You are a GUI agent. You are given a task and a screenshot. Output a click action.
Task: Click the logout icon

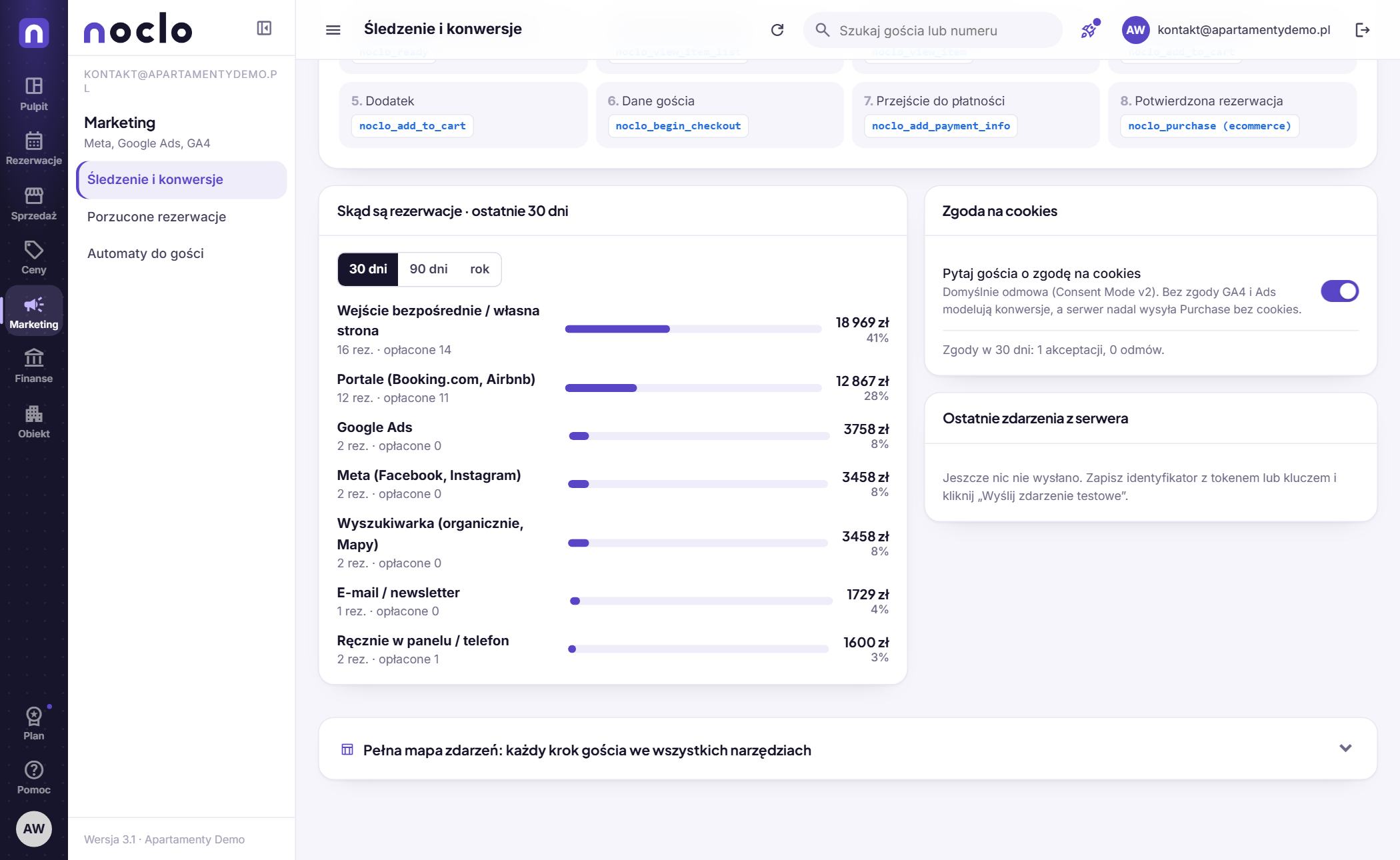point(1362,30)
